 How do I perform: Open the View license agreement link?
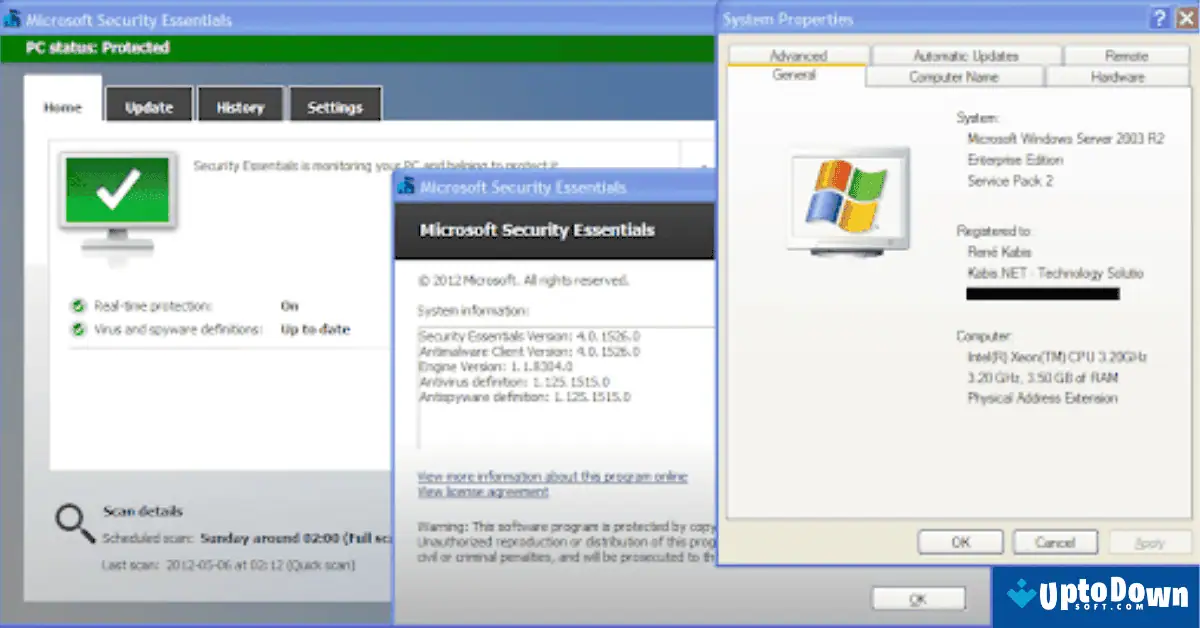tap(482, 492)
